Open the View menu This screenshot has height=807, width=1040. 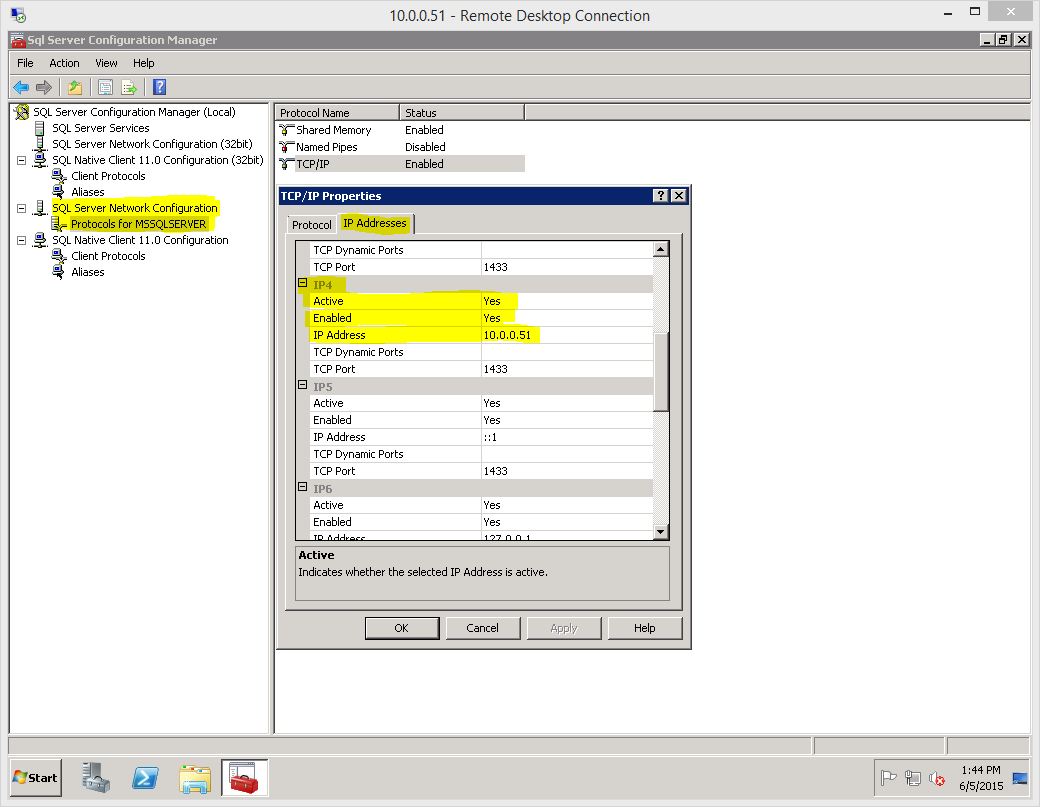point(106,63)
